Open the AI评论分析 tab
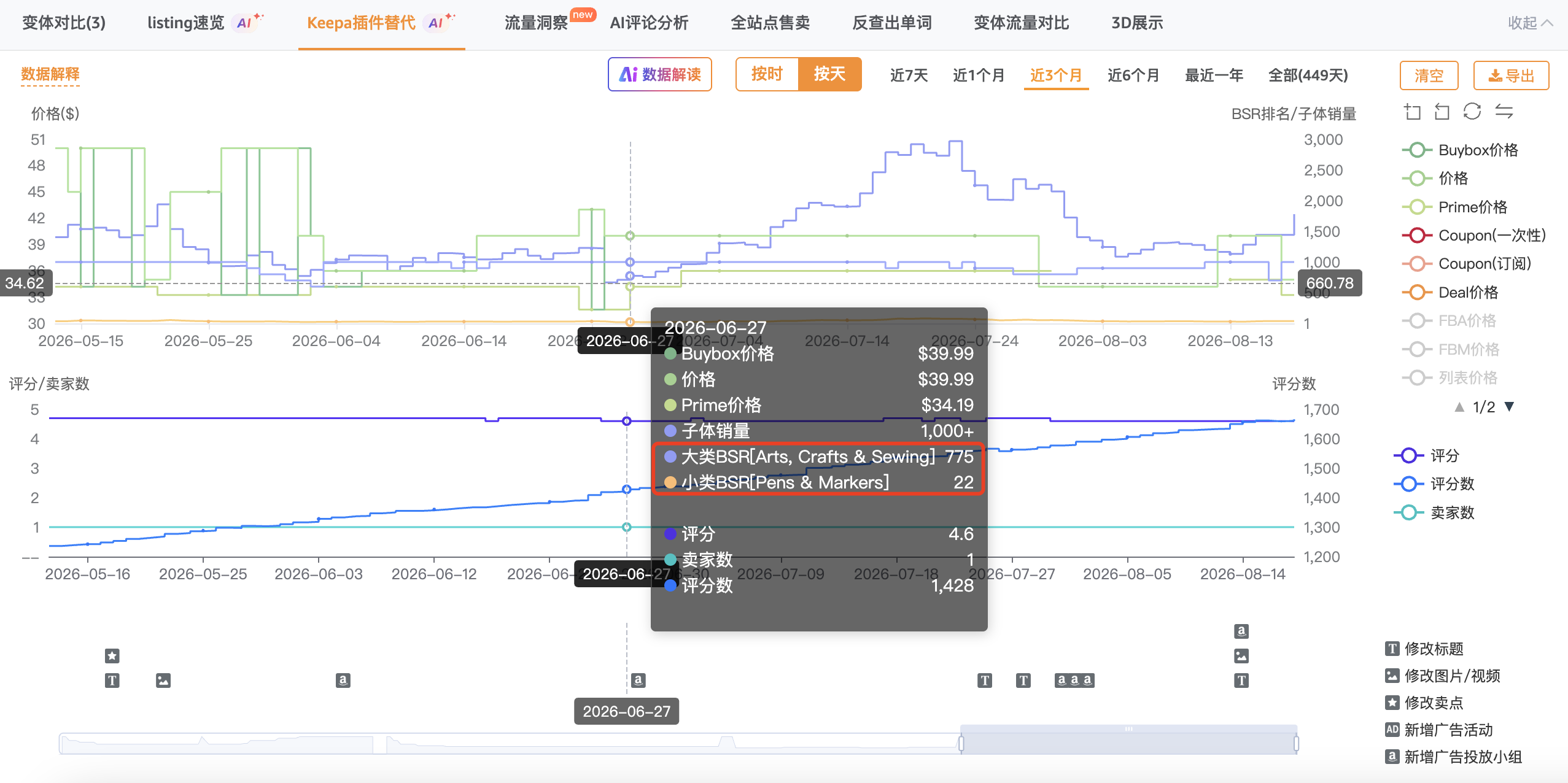Viewport: 1568px width, 783px height. [x=649, y=23]
